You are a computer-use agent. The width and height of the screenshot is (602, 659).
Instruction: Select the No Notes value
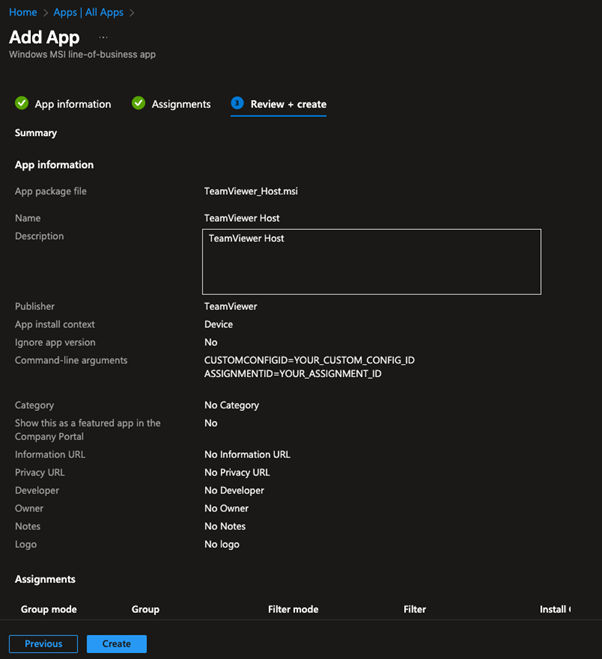click(225, 526)
